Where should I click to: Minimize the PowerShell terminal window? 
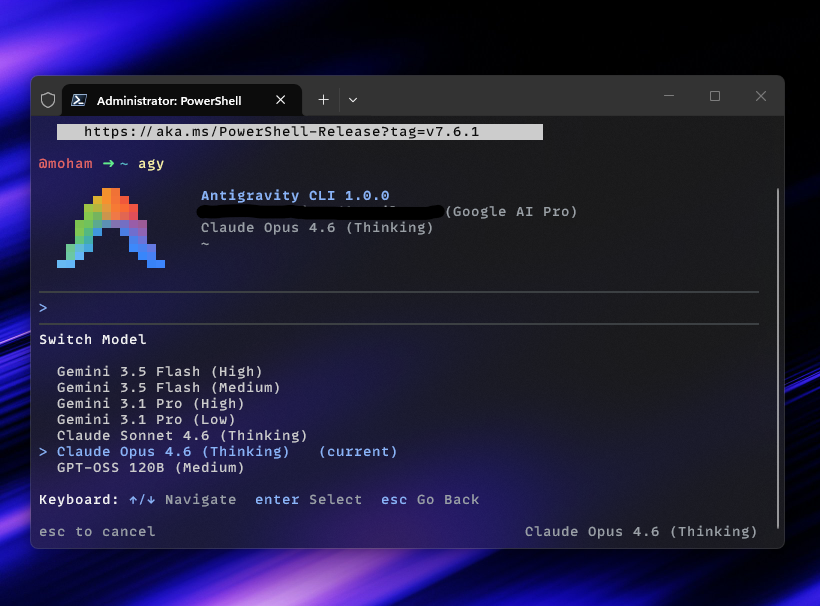(669, 96)
